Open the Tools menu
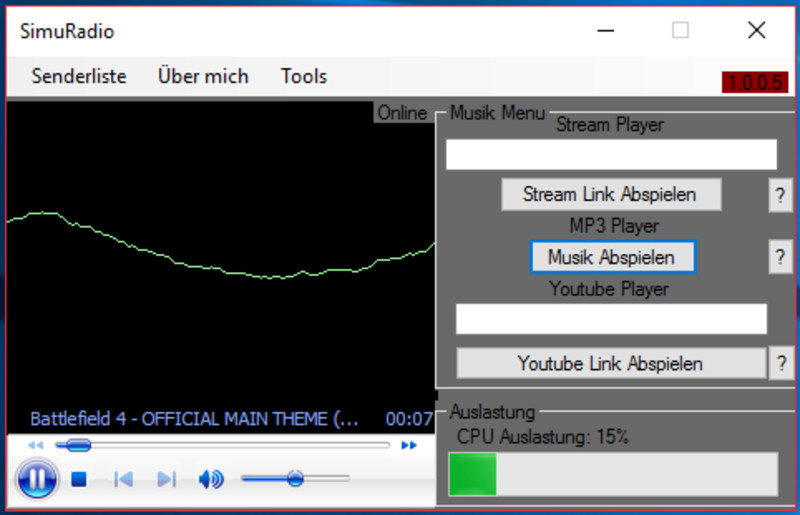Viewport: 800px width, 515px height. pyautogui.click(x=304, y=76)
